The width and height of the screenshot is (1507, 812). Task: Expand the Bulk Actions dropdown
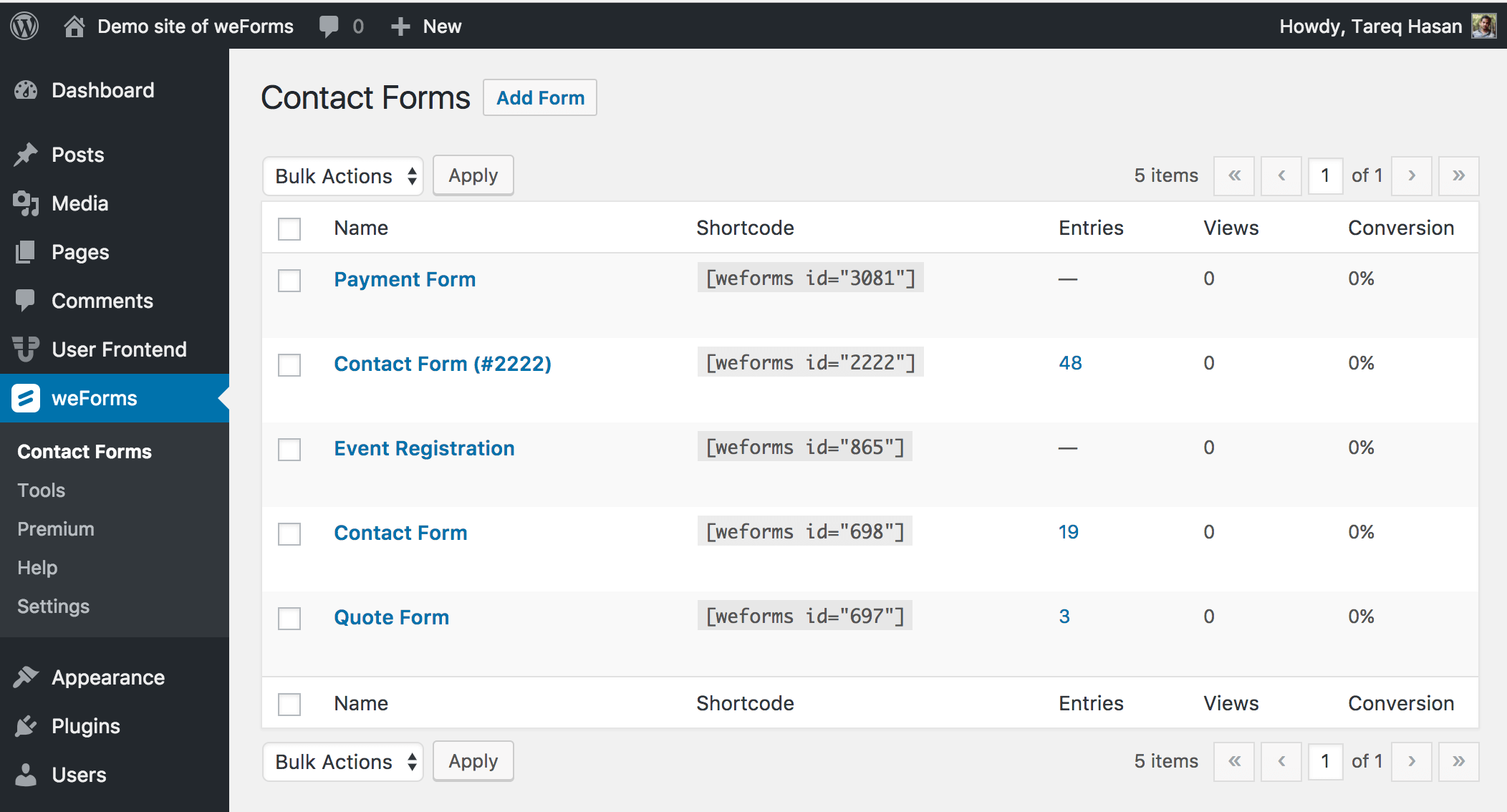click(345, 175)
